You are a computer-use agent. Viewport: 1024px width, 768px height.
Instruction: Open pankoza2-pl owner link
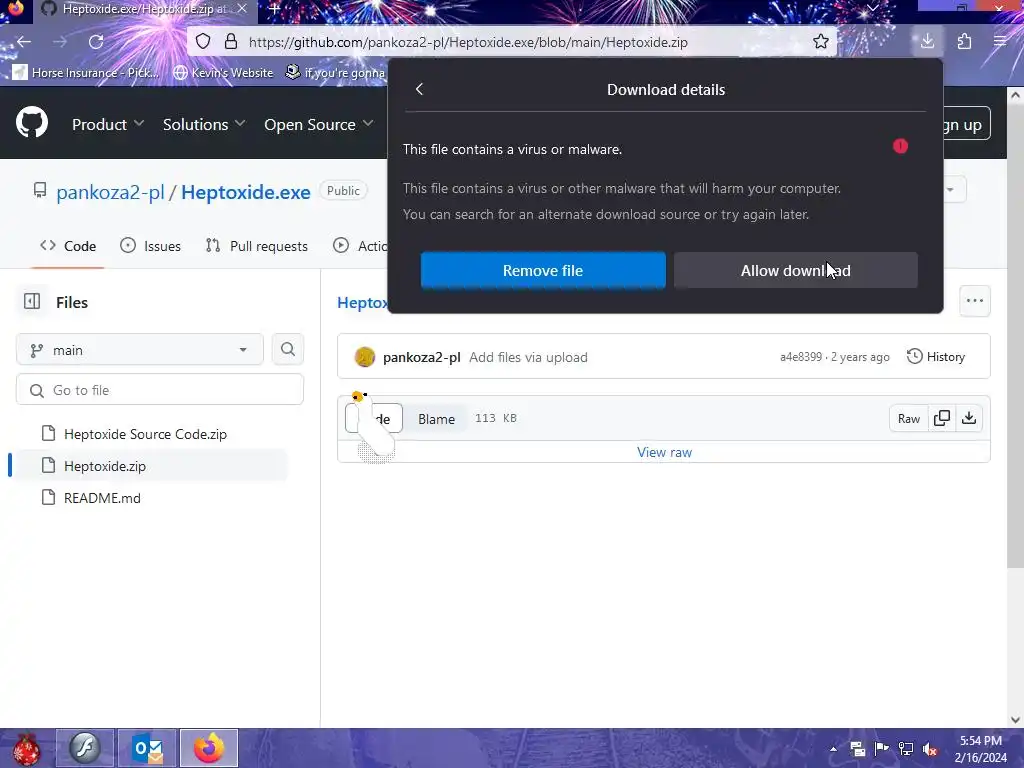(x=110, y=192)
